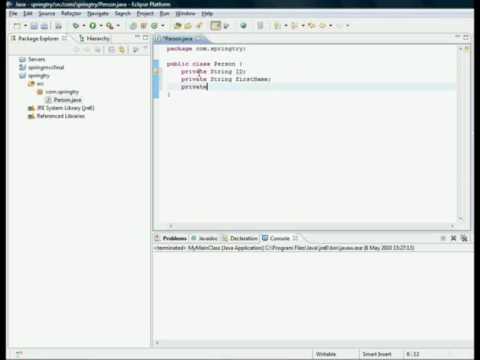
Task: Maximize the Package Explorer view
Action: [x=145, y=37]
